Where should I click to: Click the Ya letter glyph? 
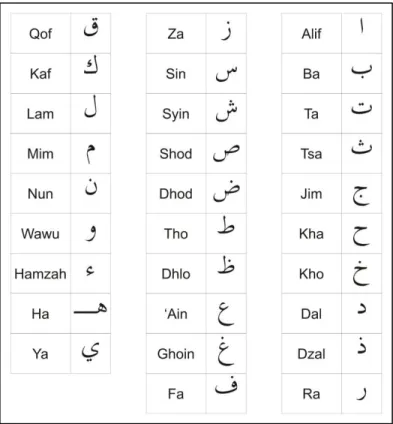coord(90,352)
